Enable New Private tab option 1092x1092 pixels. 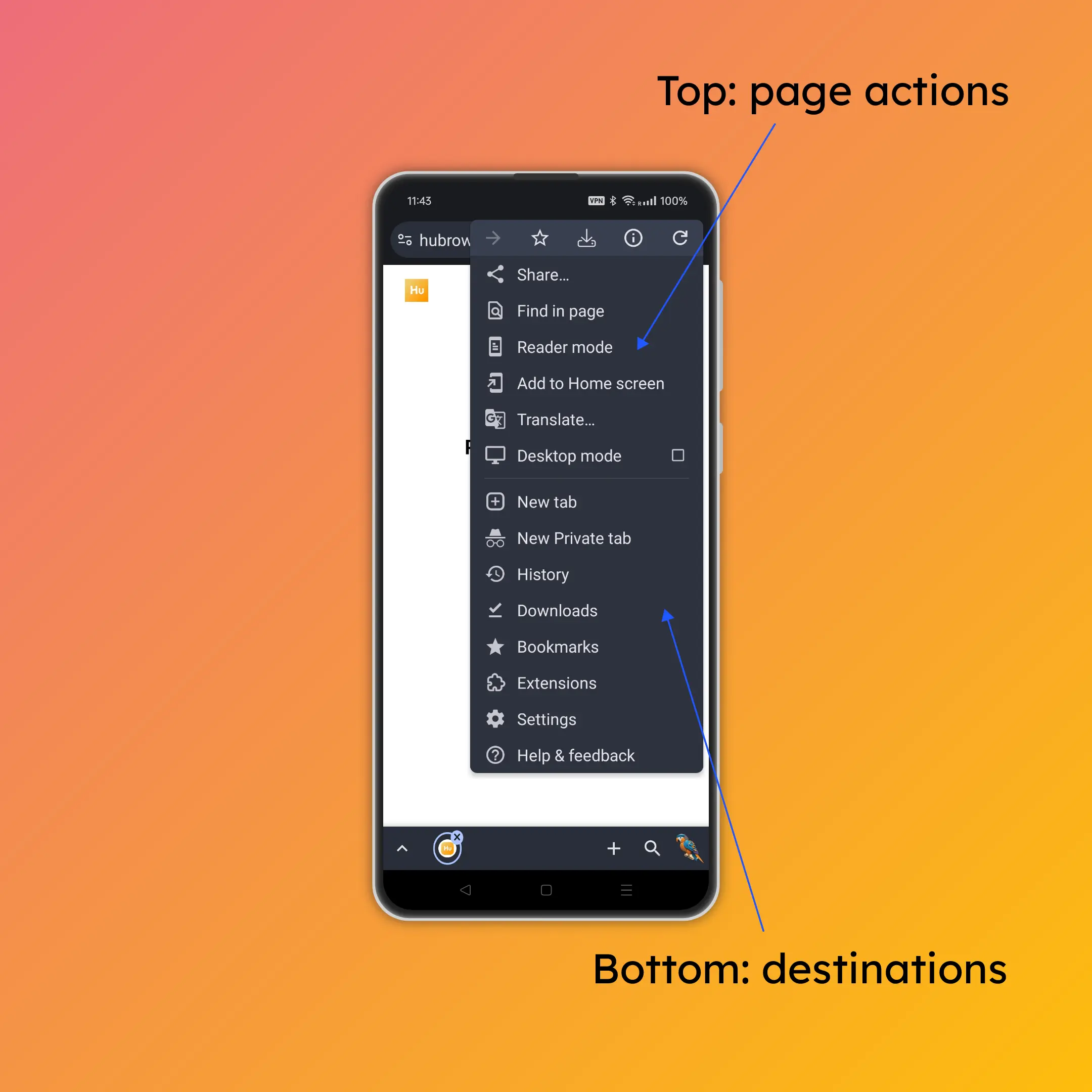coord(573,538)
